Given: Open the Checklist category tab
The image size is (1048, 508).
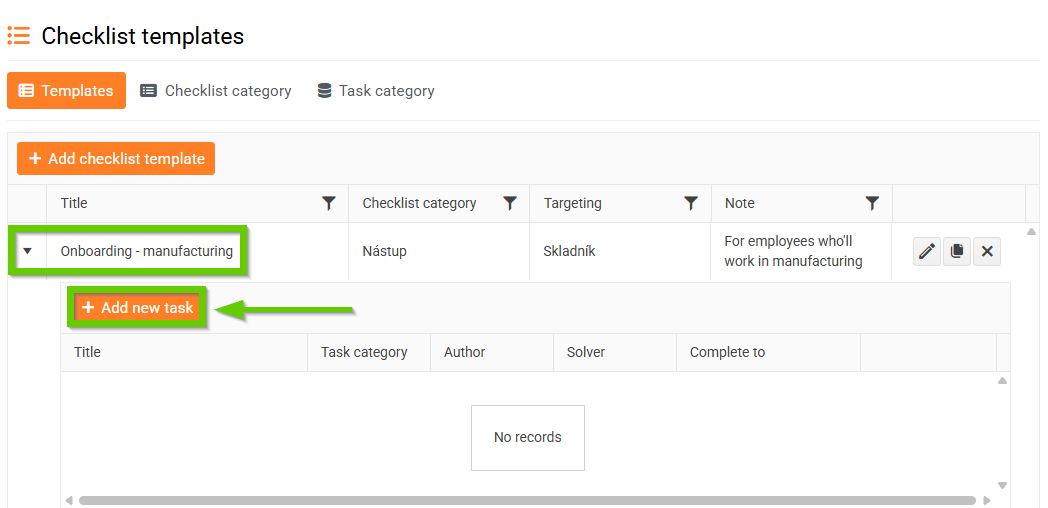Looking at the screenshot, I should coord(216,91).
